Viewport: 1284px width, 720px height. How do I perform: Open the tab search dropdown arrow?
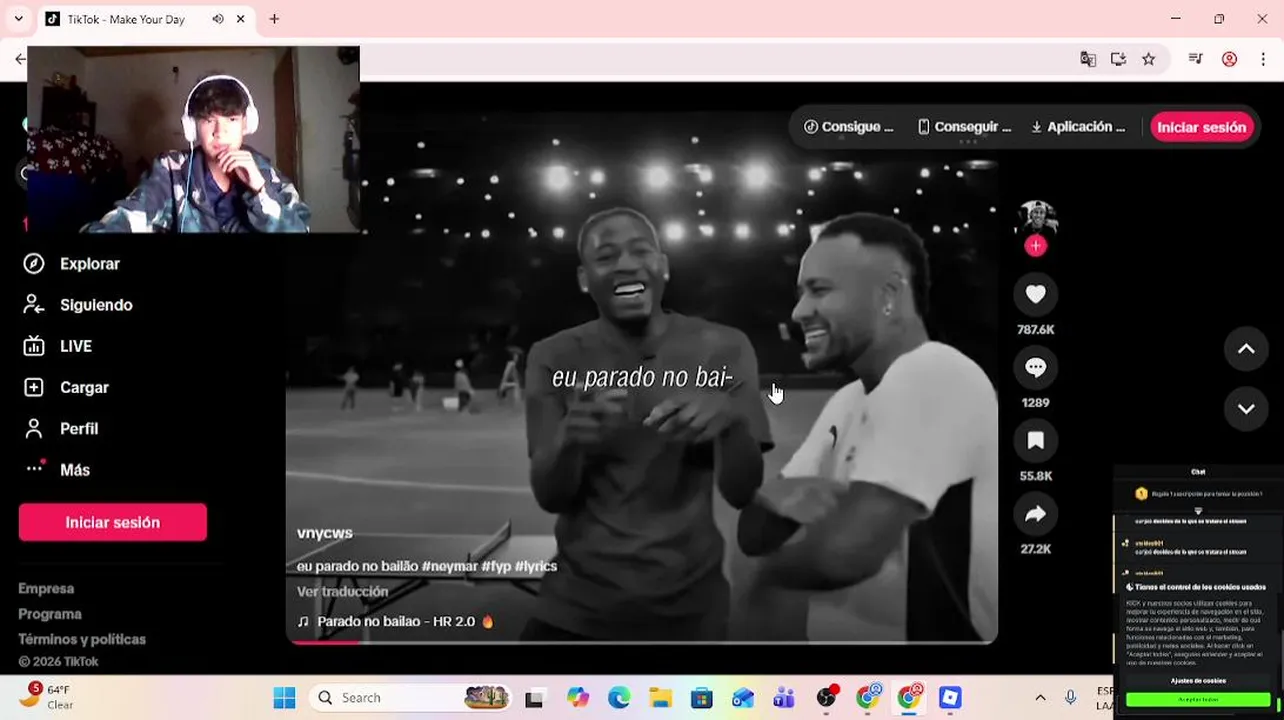[18, 19]
